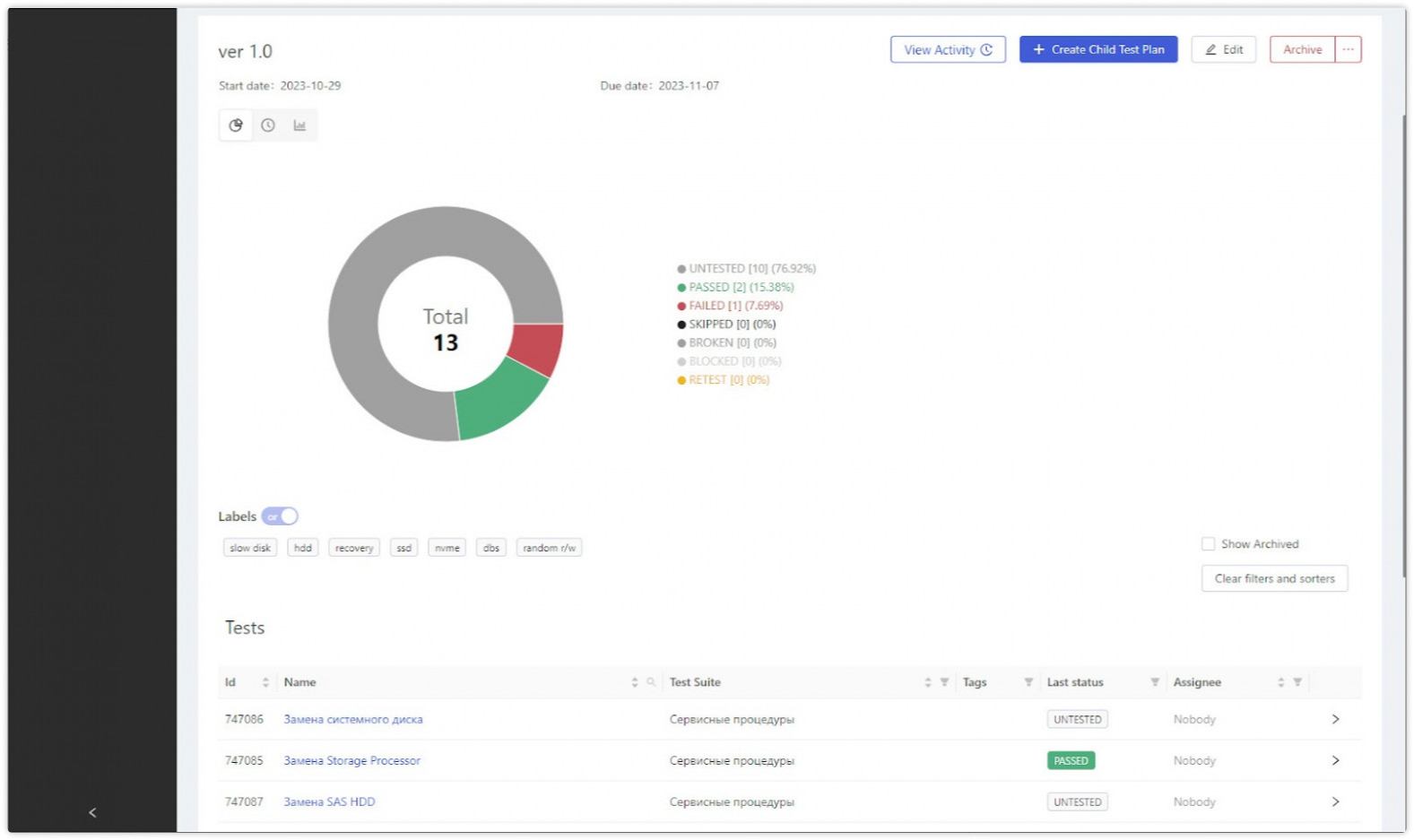Click Nobody assignee in row 747086
1414x840 pixels.
pos(1194,719)
